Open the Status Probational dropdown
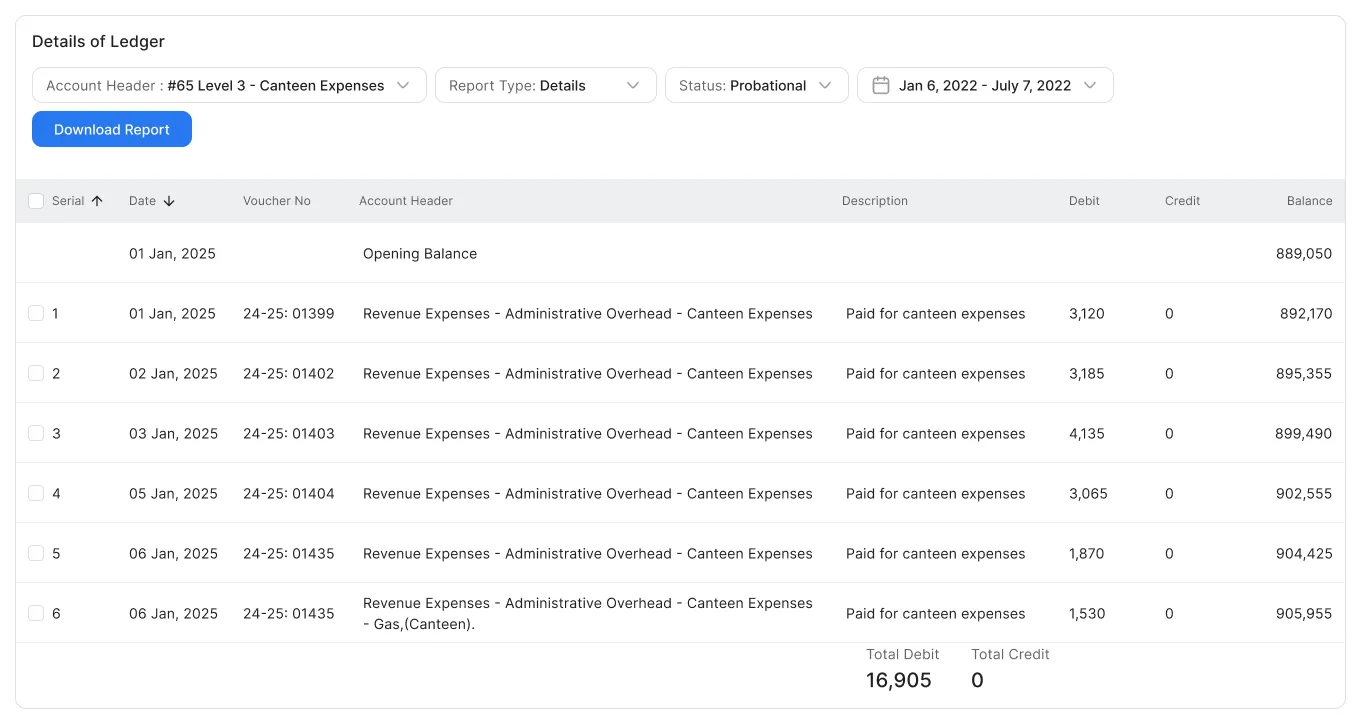This screenshot has height=724, width=1361. coord(825,85)
